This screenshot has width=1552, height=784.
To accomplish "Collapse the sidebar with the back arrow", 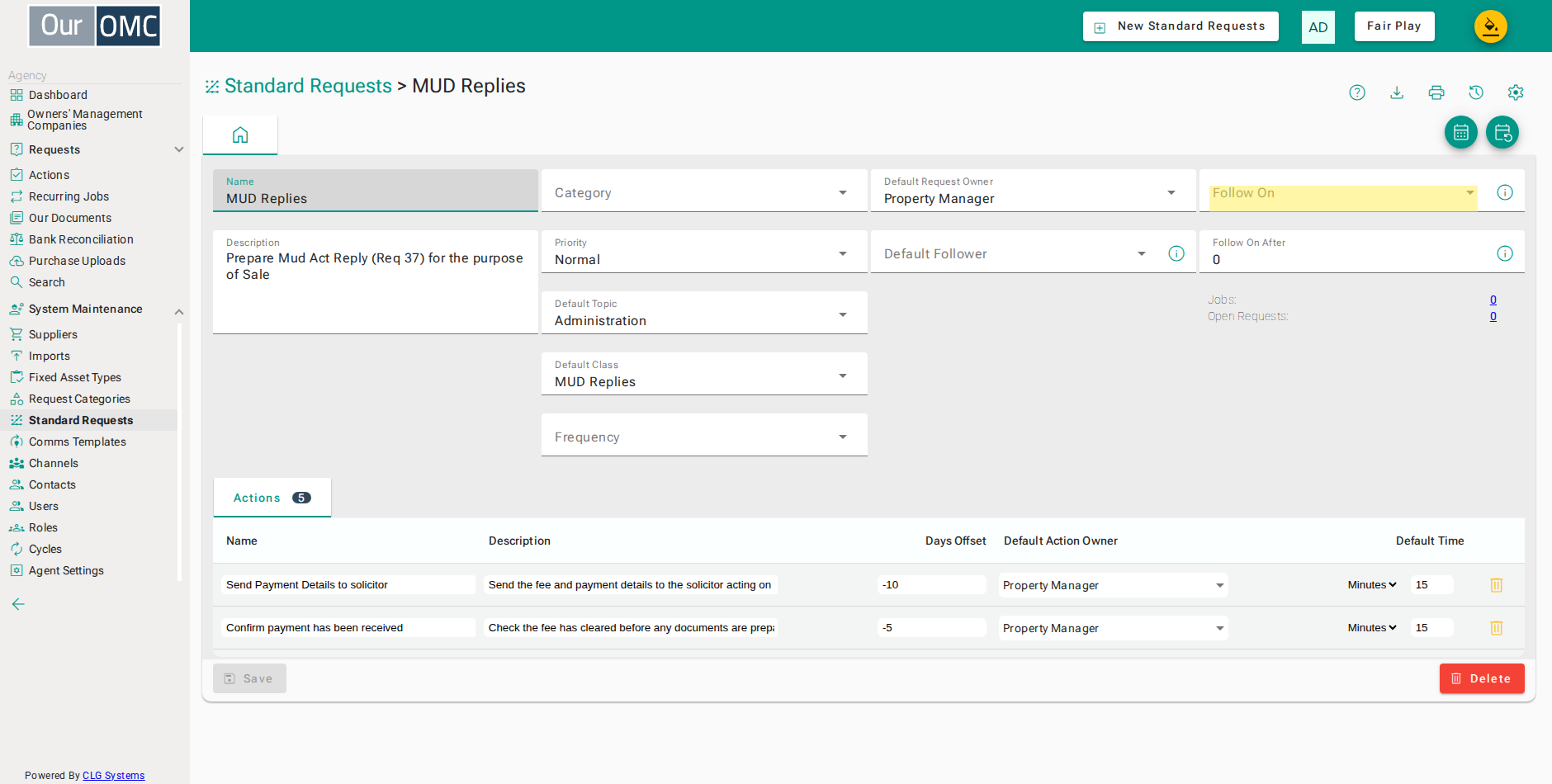I will pyautogui.click(x=18, y=604).
